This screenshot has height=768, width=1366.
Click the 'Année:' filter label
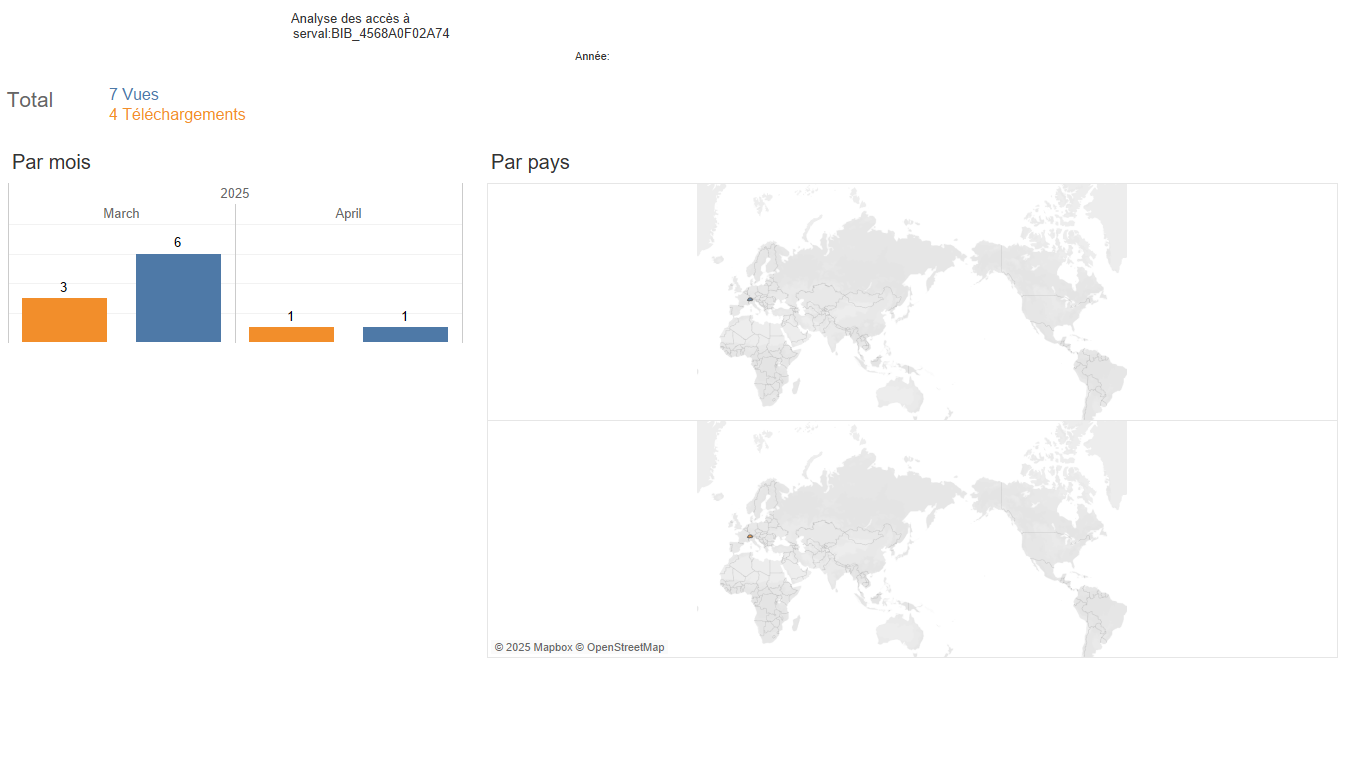point(592,57)
